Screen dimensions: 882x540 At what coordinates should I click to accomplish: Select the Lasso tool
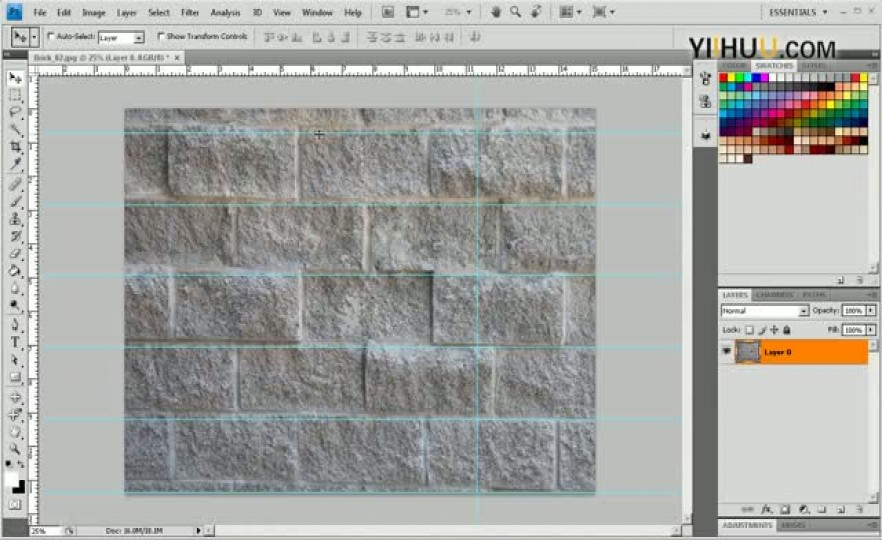pyautogui.click(x=15, y=112)
